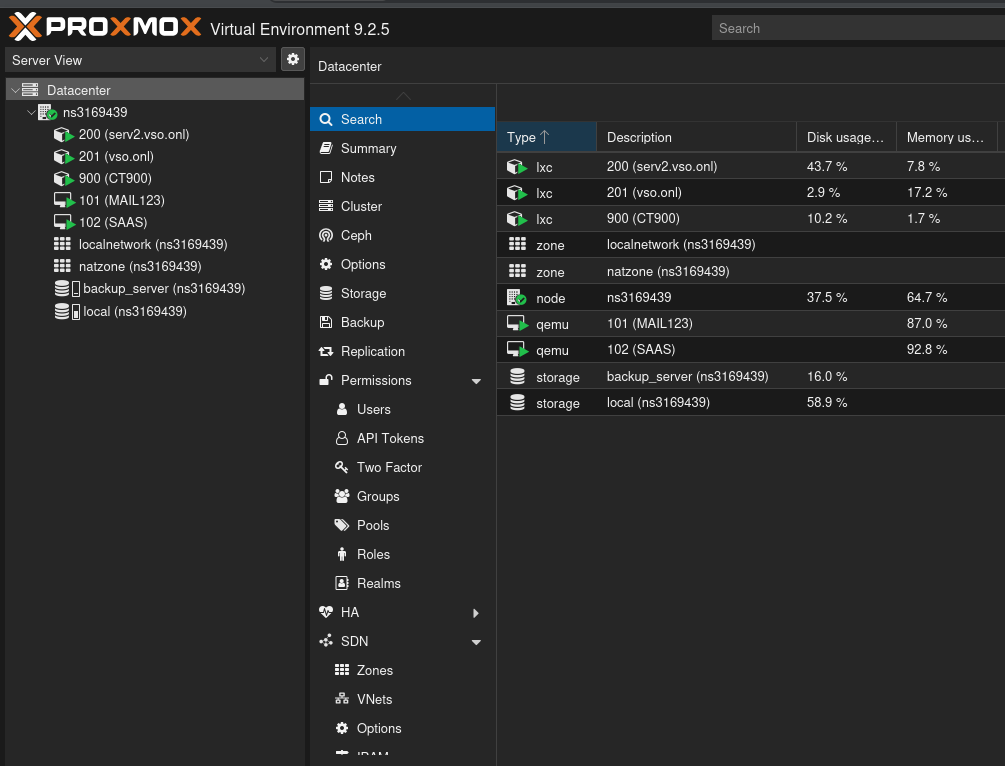This screenshot has height=766, width=1005.
Task: Select the lxc row 900 (CT900) in the table
Action: click(x=751, y=219)
